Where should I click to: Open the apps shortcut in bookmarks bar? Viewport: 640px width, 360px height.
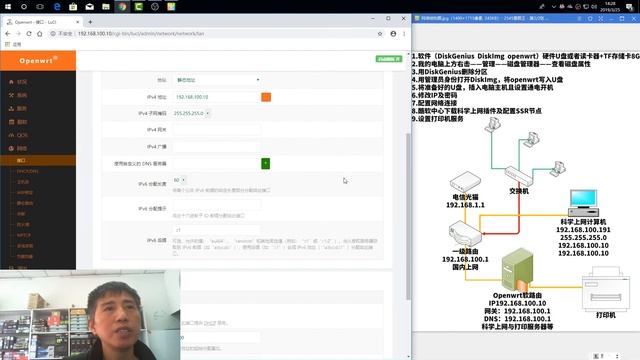13,44
